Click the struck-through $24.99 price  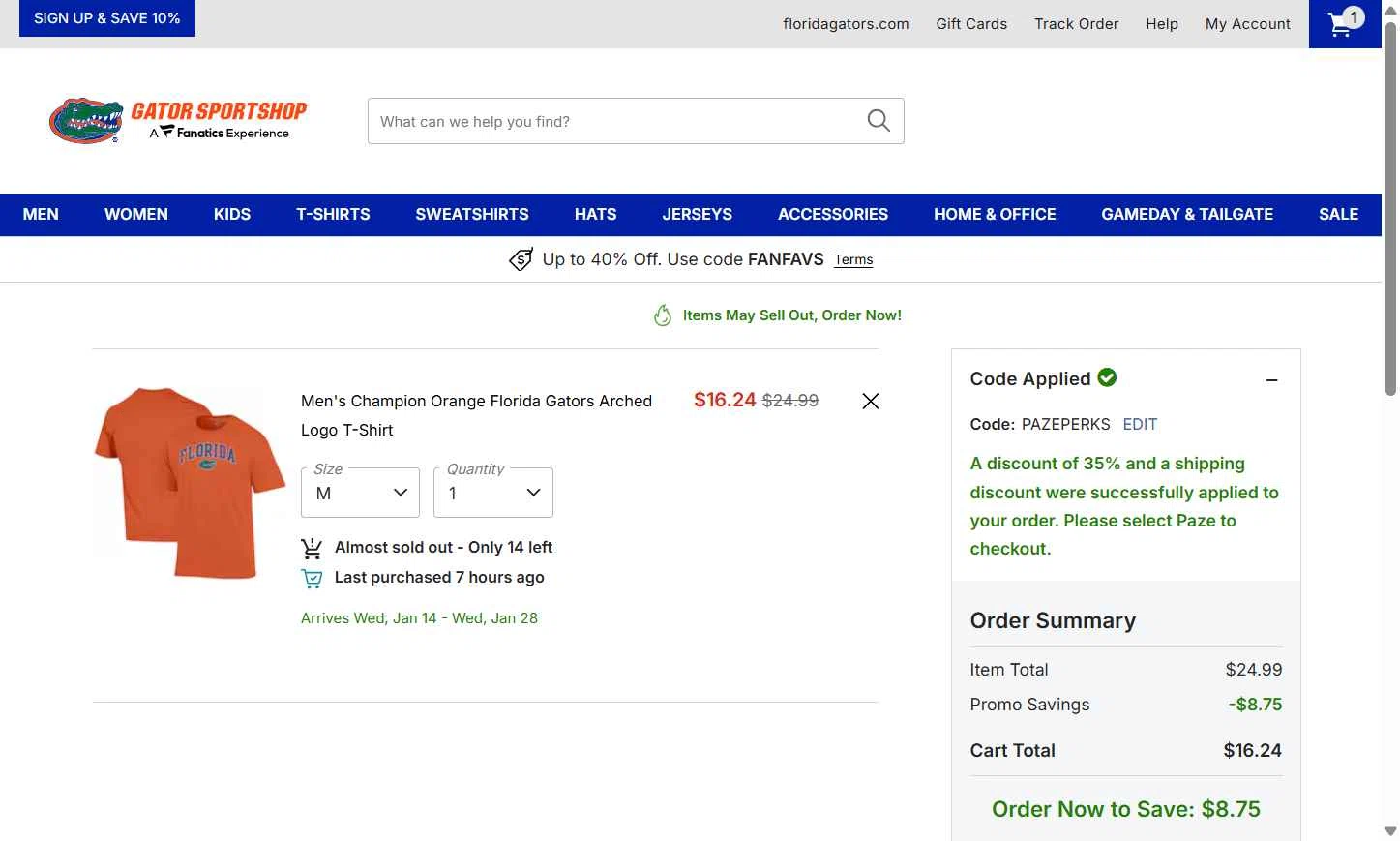[790, 401]
